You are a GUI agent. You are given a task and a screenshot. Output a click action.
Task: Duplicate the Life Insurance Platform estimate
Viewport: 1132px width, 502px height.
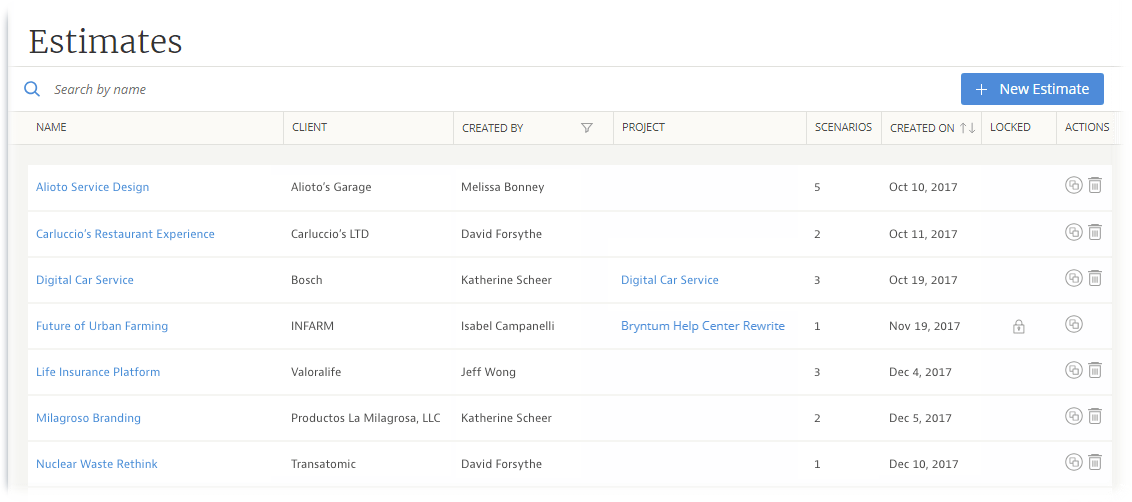point(1074,370)
